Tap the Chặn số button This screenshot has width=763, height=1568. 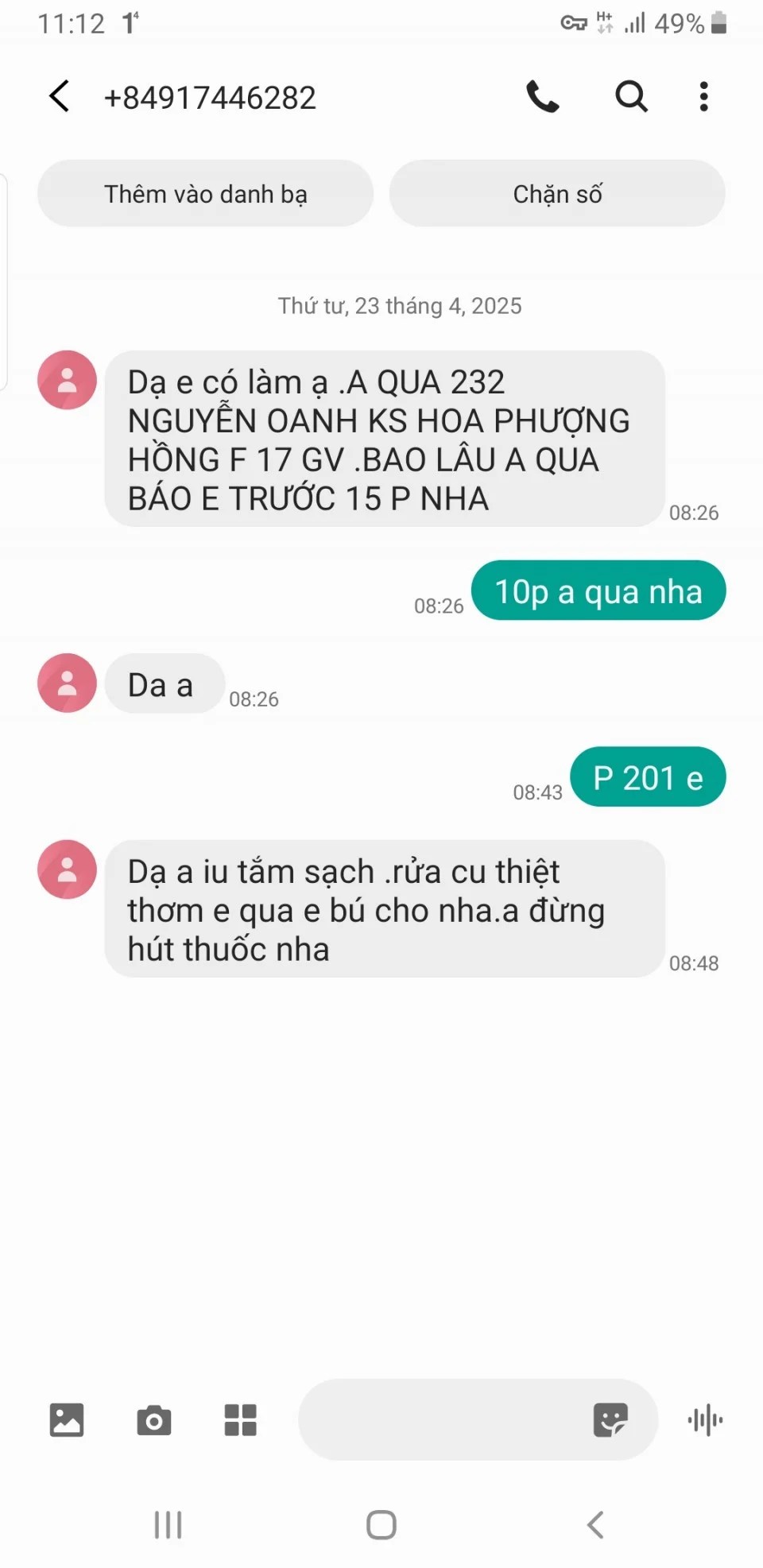tap(557, 193)
